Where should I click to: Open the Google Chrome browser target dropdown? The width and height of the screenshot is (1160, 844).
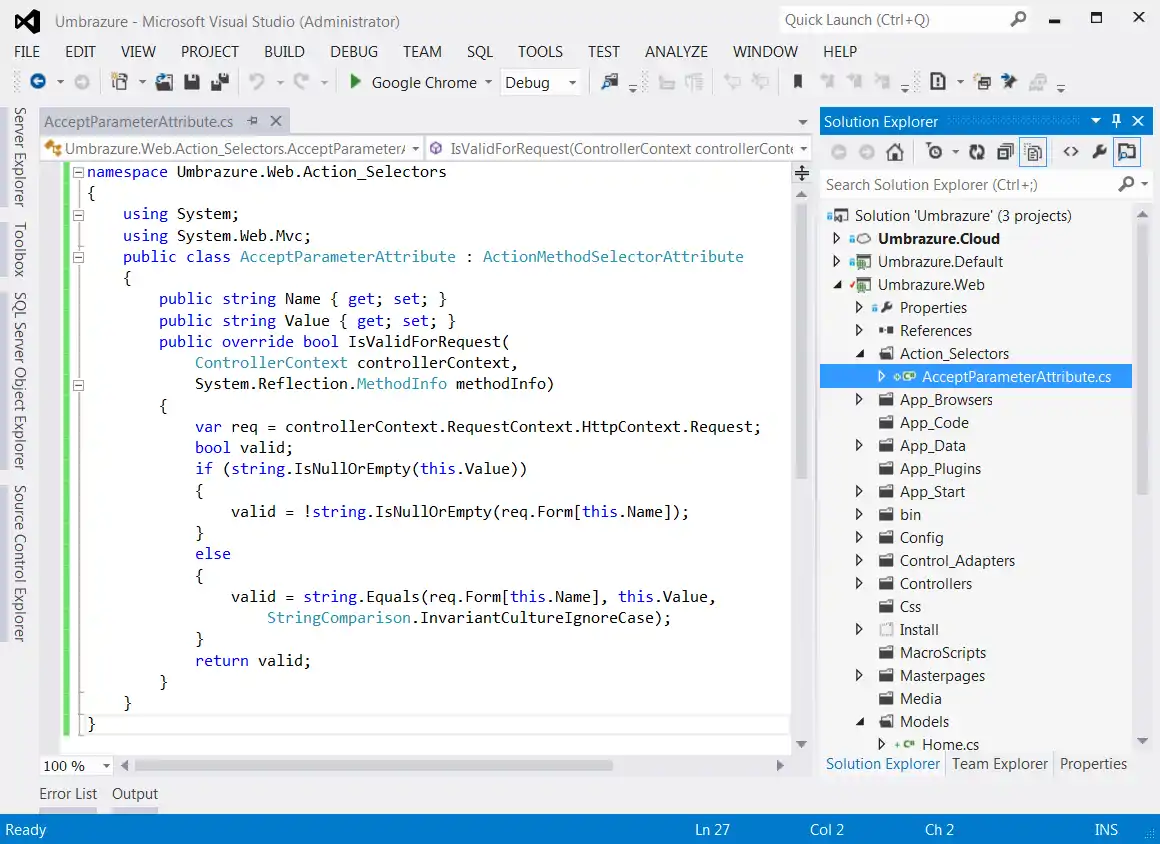[x=488, y=82]
